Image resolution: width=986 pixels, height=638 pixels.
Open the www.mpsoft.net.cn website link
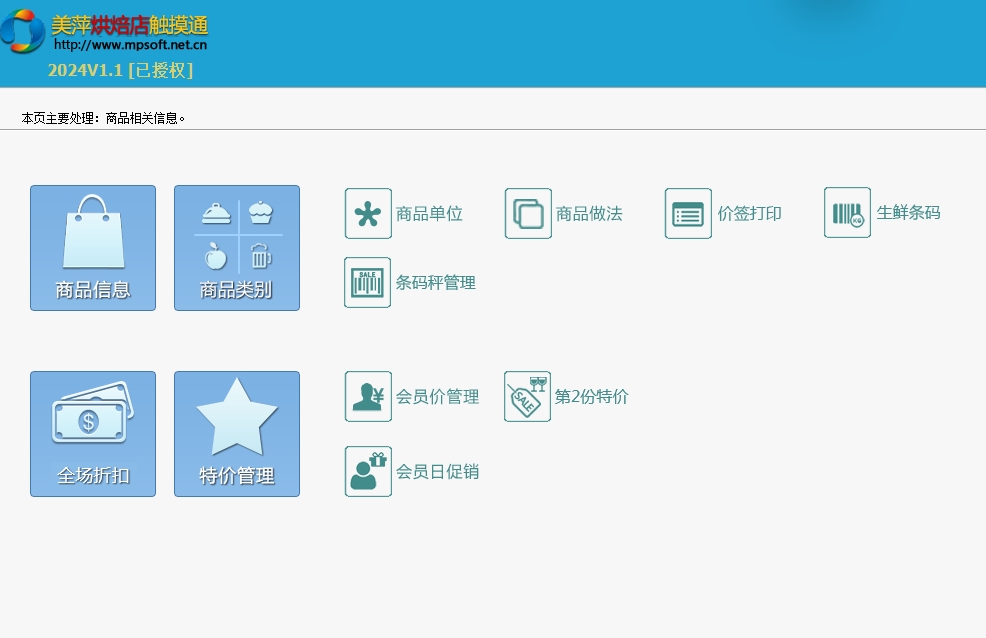pos(130,44)
